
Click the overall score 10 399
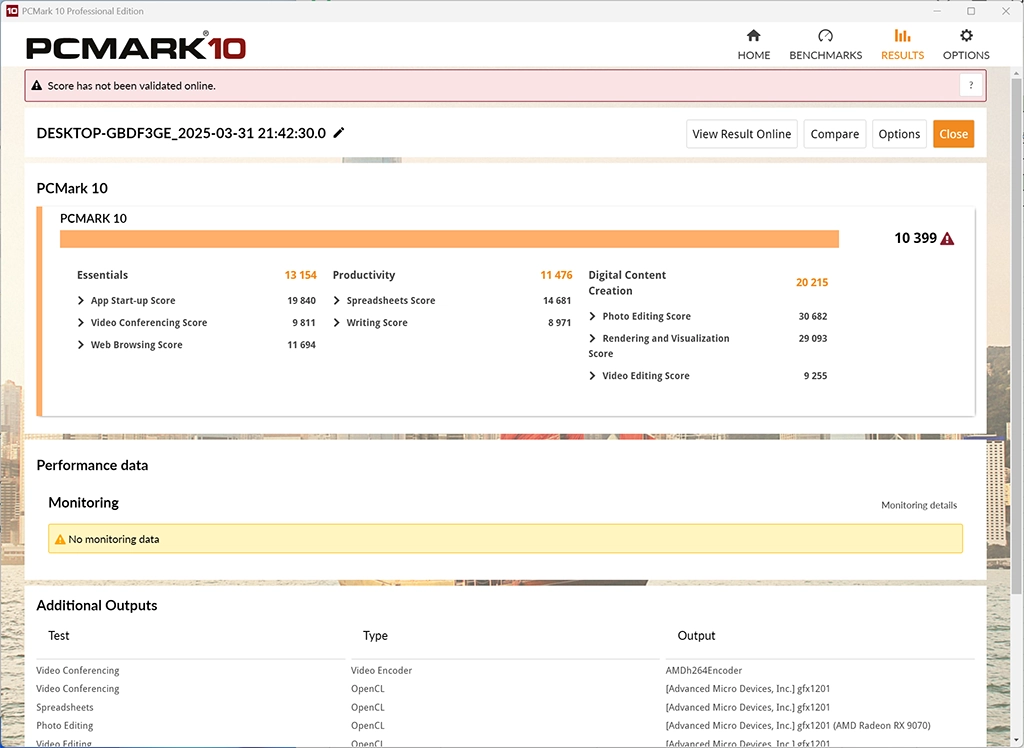tap(916, 238)
